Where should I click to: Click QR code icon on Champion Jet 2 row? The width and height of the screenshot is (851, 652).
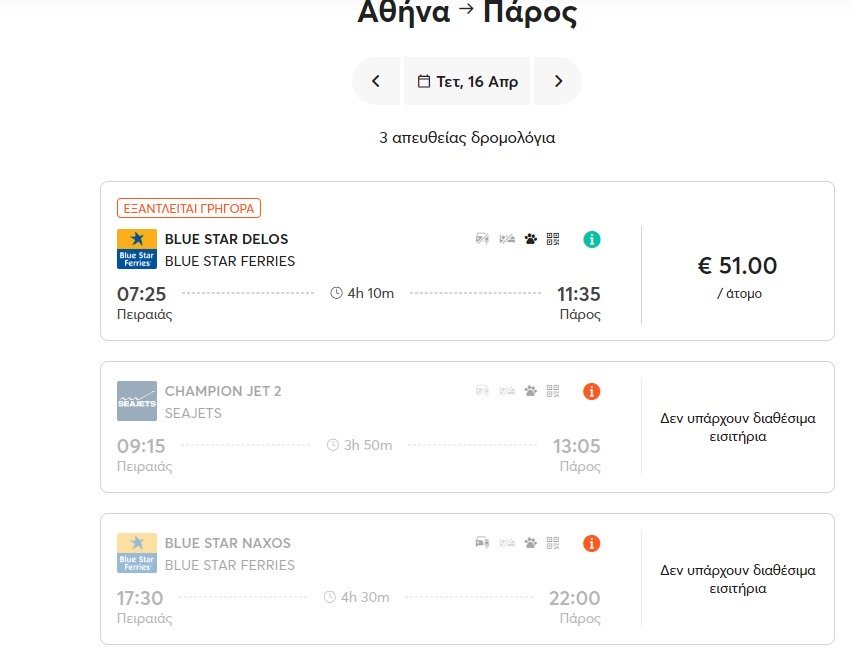[553, 391]
